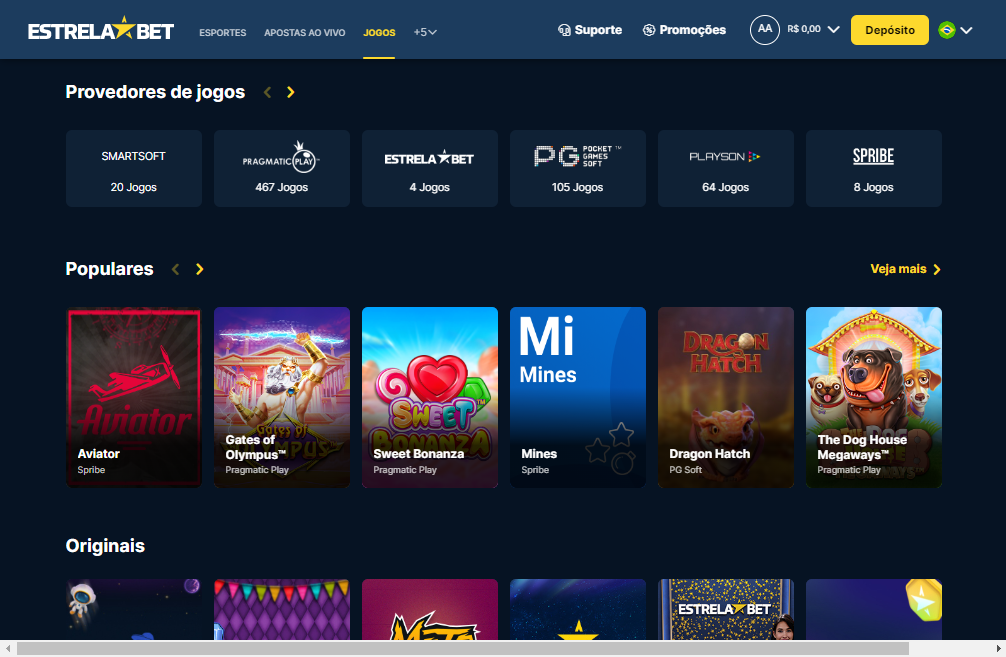1006x657 pixels.
Task: Open the Brazil flag language selector
Action: pos(955,30)
